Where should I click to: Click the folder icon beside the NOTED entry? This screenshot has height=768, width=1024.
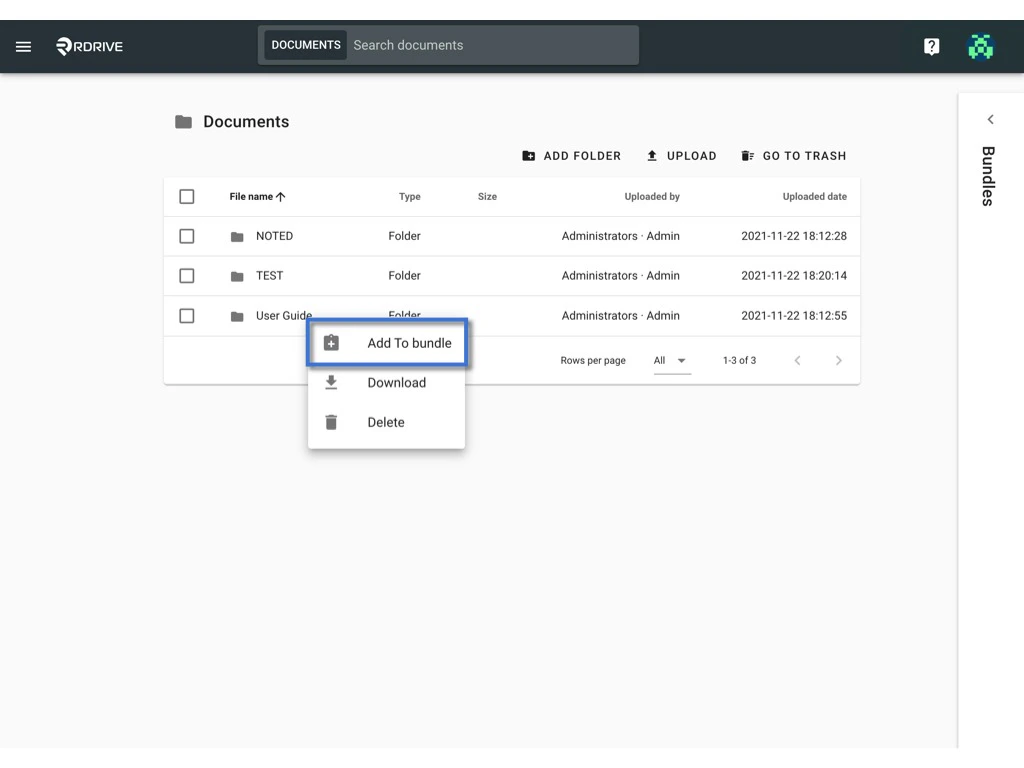coord(237,236)
